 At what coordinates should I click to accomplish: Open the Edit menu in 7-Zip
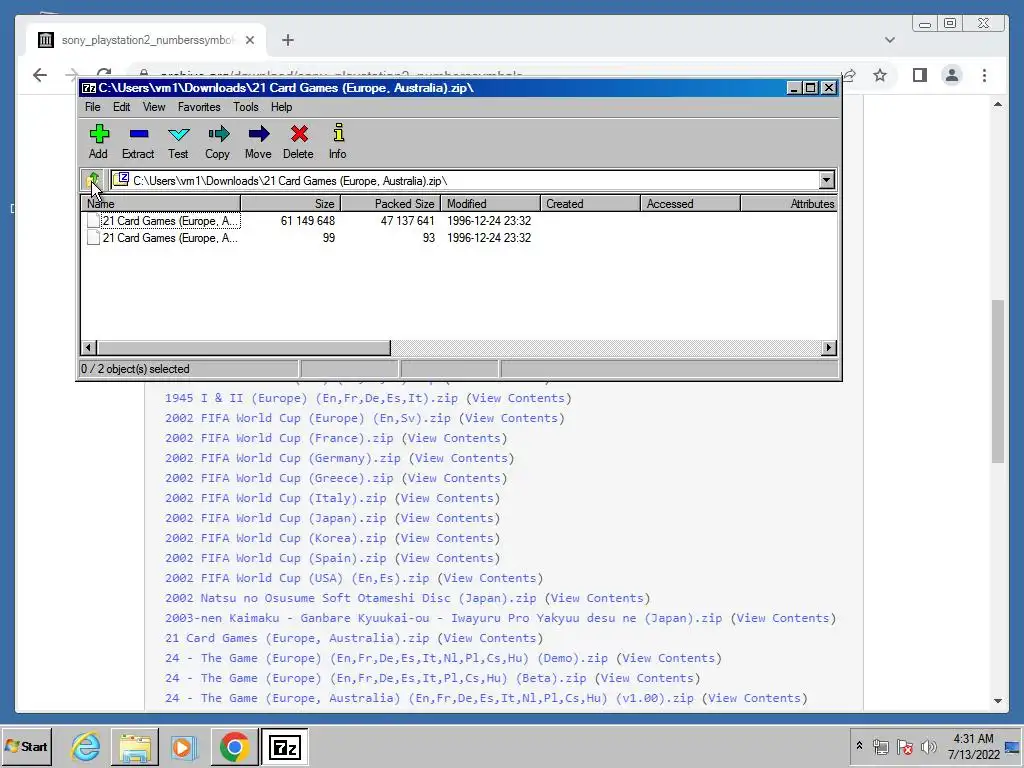121,107
